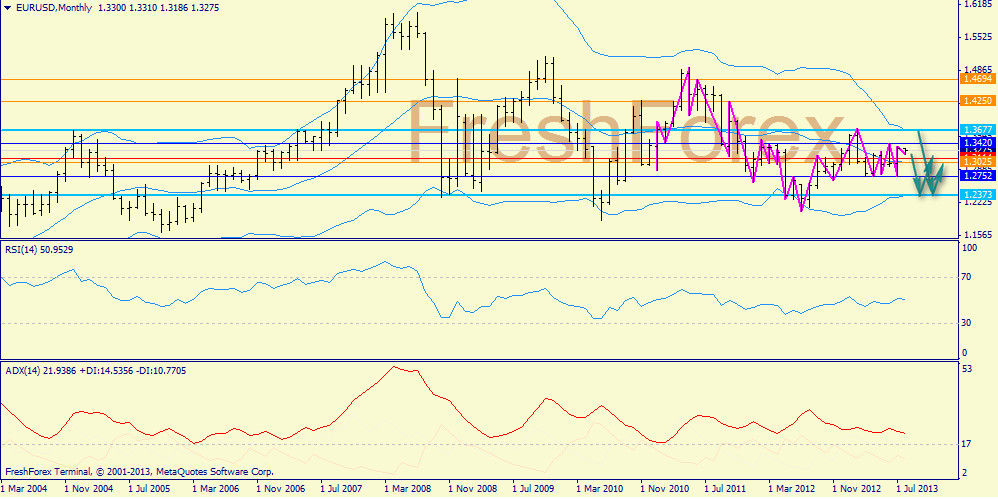Click the ADX scale value 53
Viewport: 998px width, 499px height.
pos(967,370)
